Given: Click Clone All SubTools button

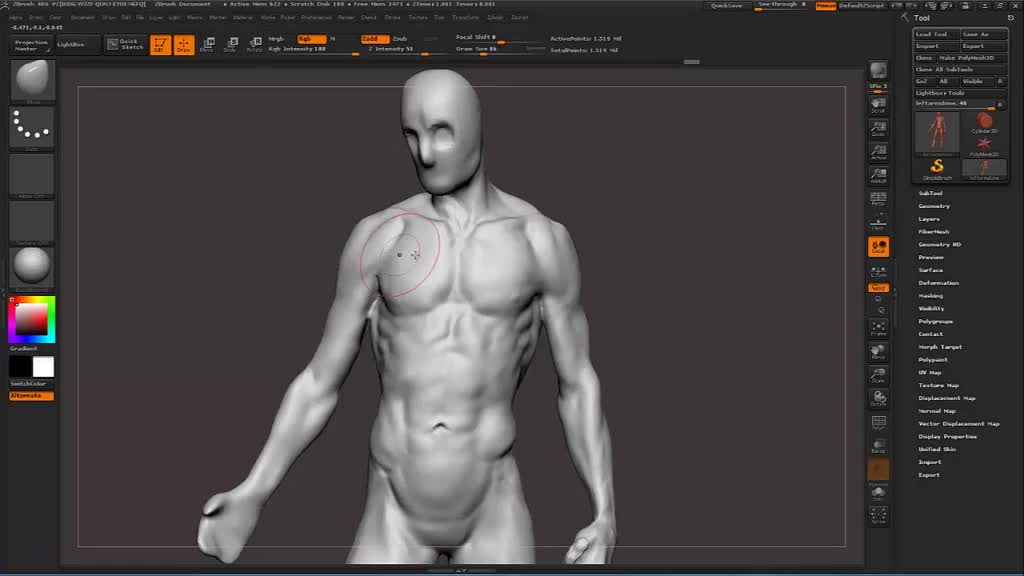Looking at the screenshot, I should click(960, 70).
